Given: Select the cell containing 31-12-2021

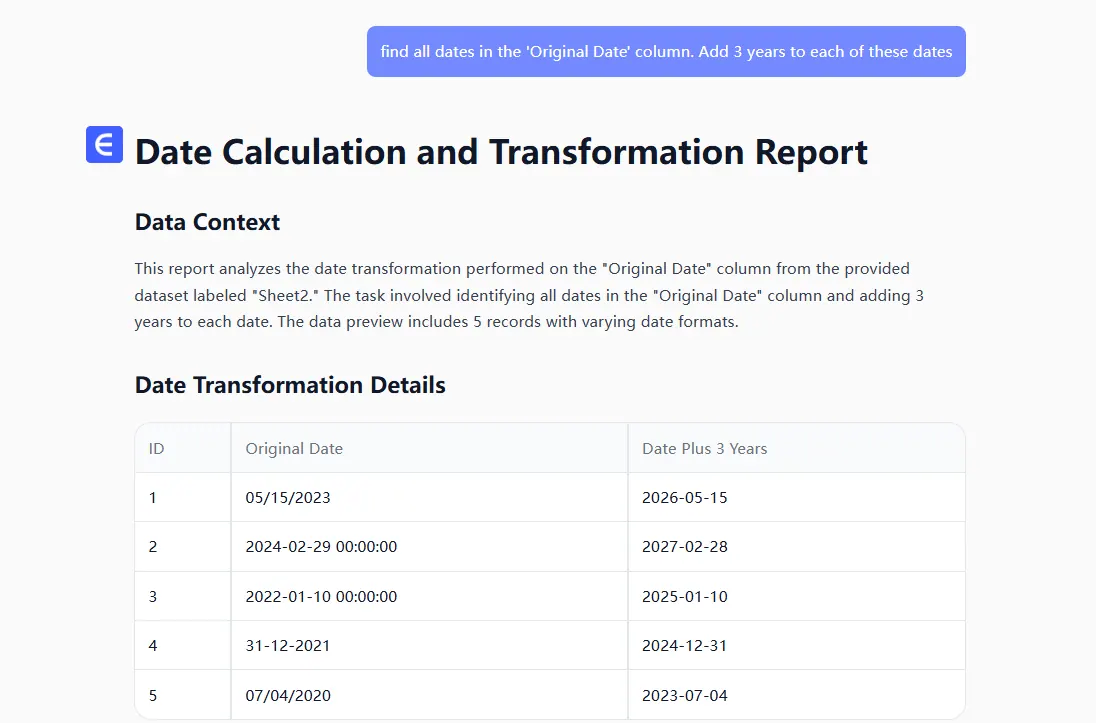Looking at the screenshot, I should [x=288, y=646].
